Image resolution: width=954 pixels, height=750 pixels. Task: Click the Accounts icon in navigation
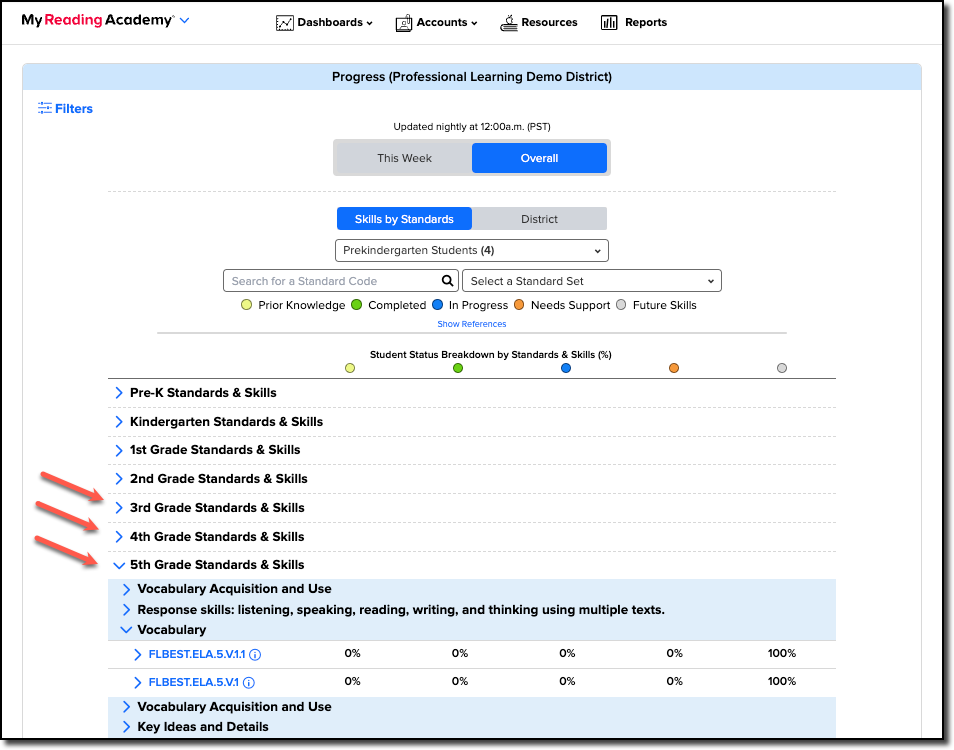[403, 23]
